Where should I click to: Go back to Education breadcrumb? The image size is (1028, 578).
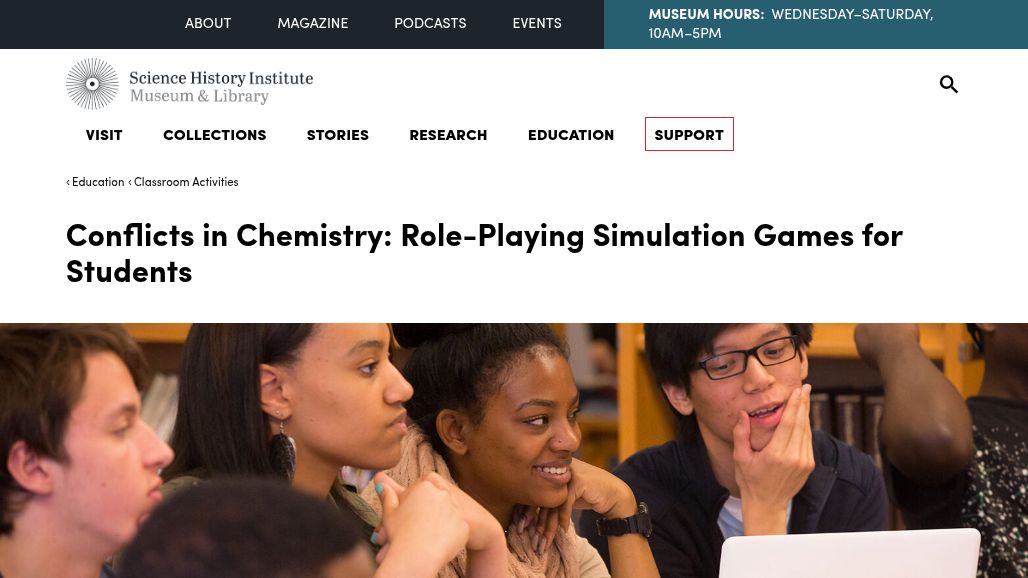click(98, 182)
